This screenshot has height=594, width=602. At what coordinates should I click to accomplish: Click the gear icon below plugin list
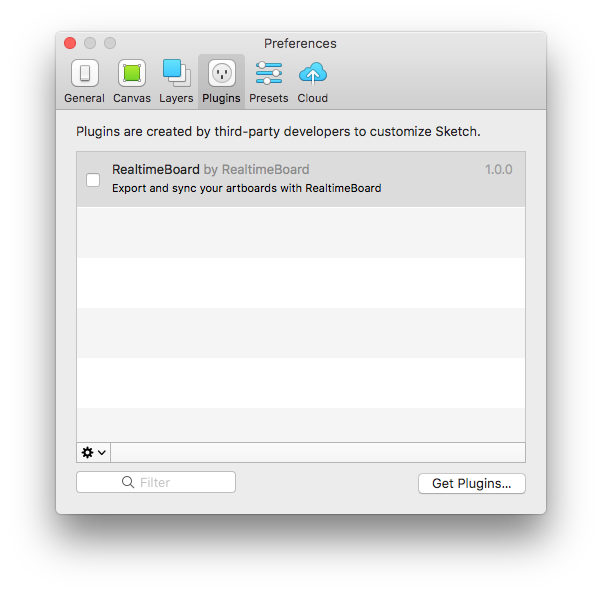[x=88, y=453]
